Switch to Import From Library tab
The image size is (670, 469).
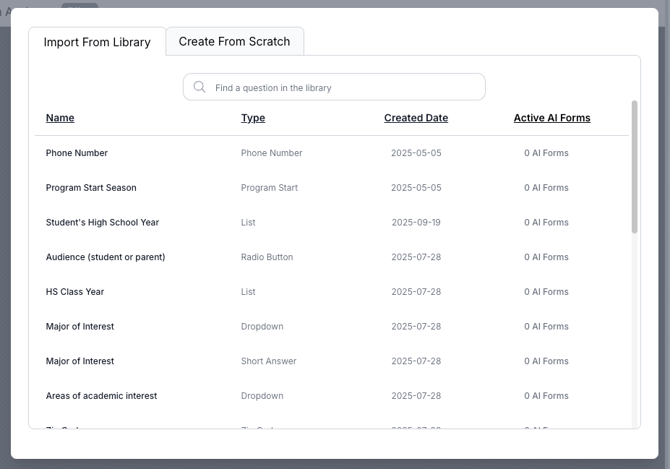pos(97,42)
